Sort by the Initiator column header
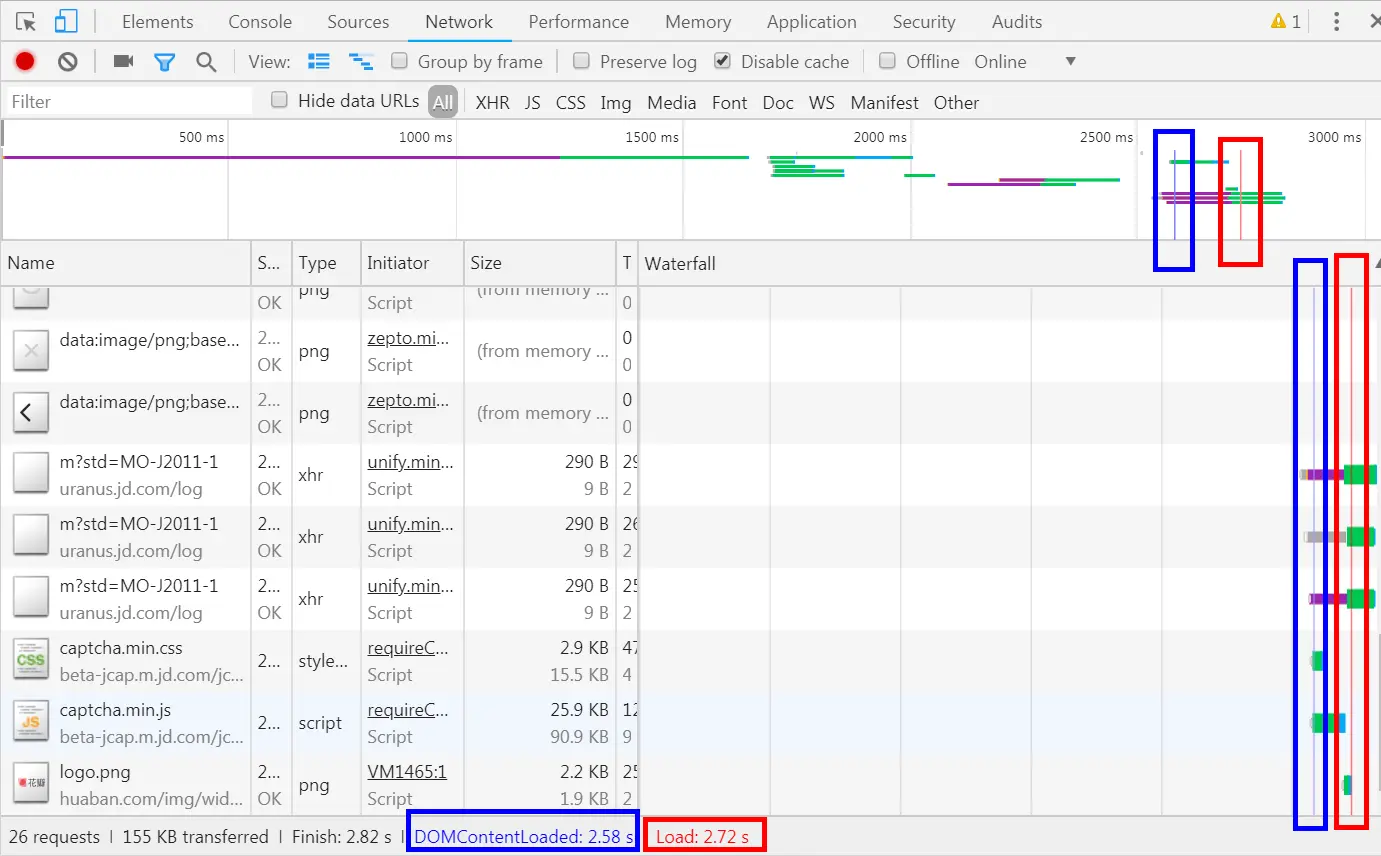This screenshot has height=856, width=1381. click(412, 263)
